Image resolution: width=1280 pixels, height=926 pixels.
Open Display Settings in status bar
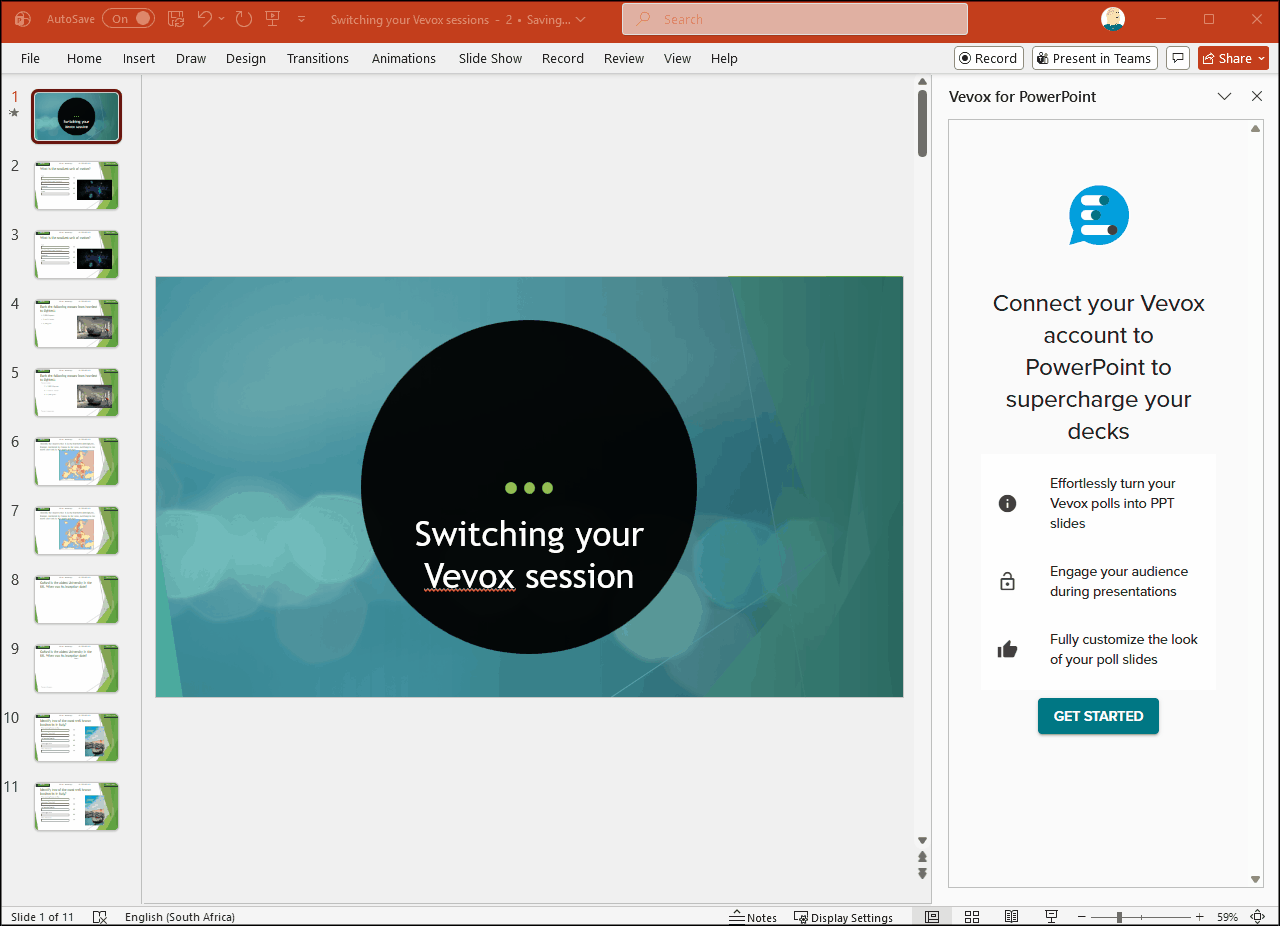coord(843,917)
